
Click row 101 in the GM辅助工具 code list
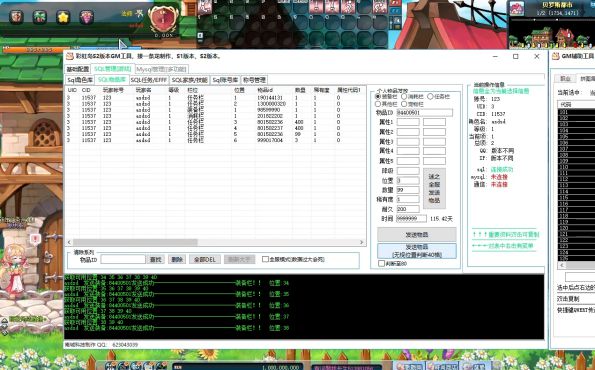pos(576,112)
